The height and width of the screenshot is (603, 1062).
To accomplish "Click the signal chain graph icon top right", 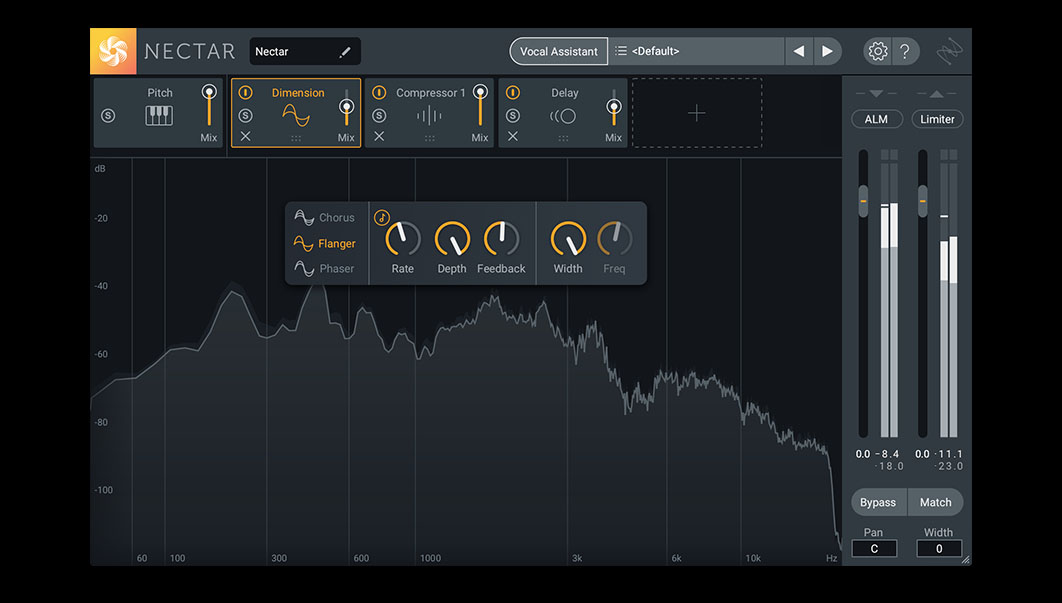I will (948, 50).
